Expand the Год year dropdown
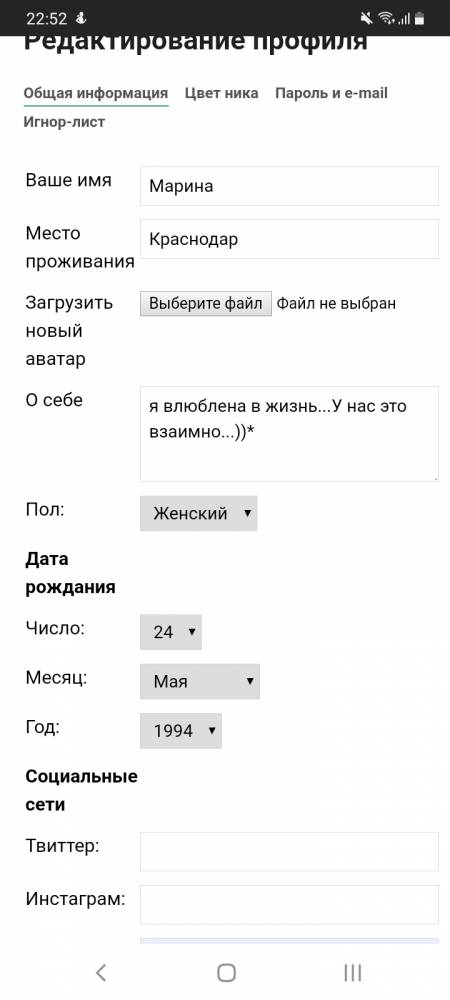 pos(181,731)
